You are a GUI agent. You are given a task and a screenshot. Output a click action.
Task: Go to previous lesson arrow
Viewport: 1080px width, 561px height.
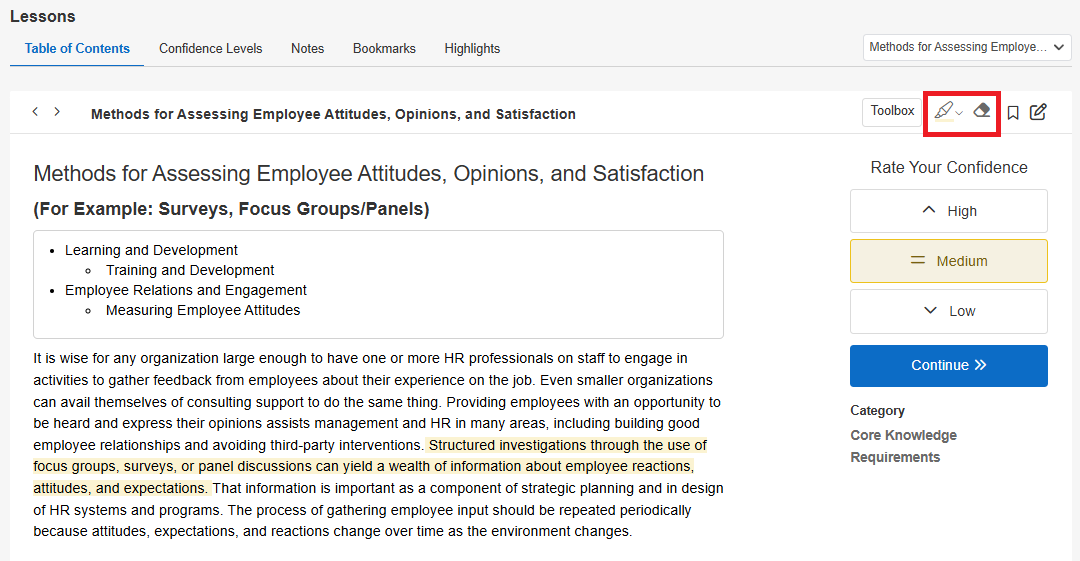35,112
